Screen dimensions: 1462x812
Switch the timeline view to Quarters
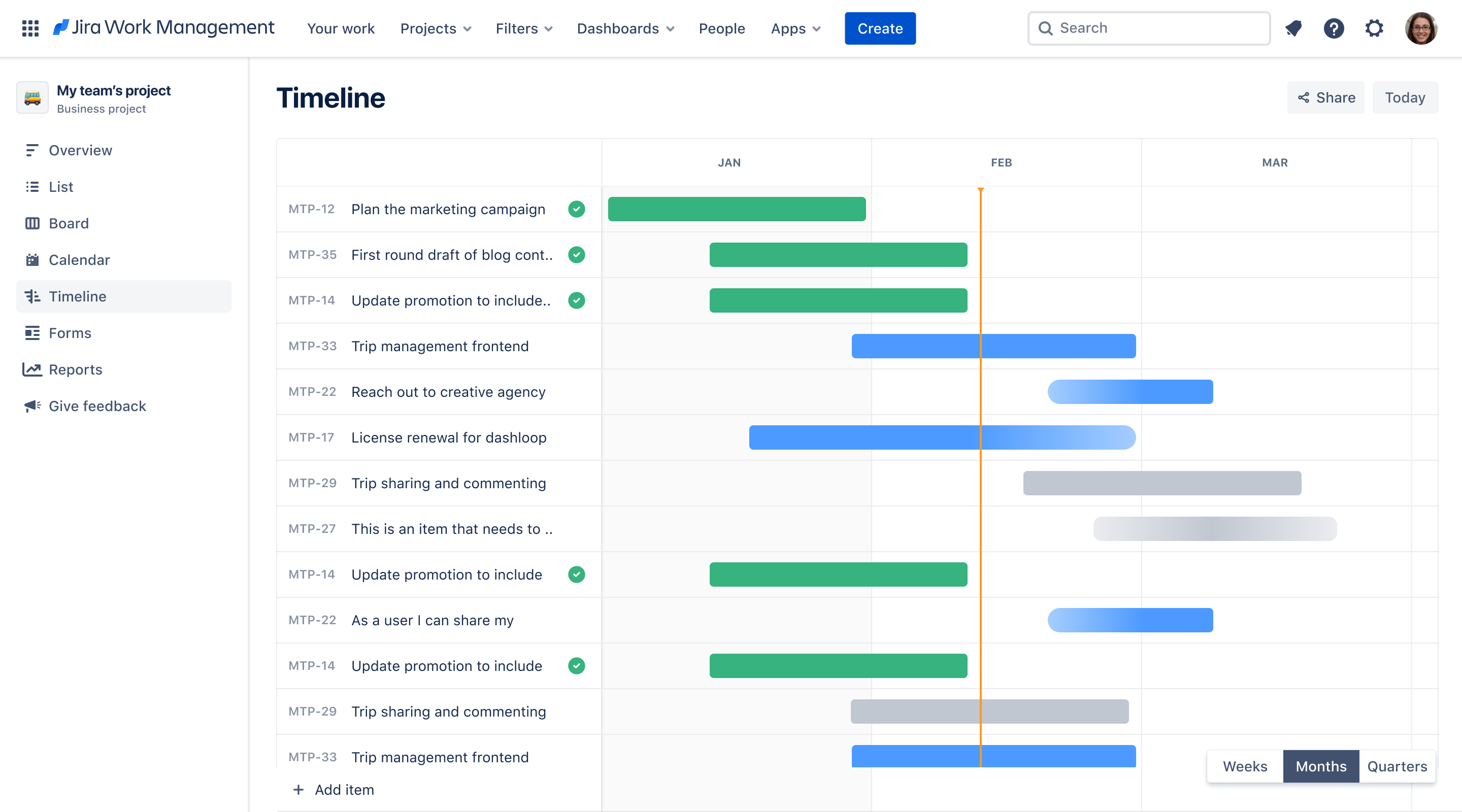[x=1398, y=766]
